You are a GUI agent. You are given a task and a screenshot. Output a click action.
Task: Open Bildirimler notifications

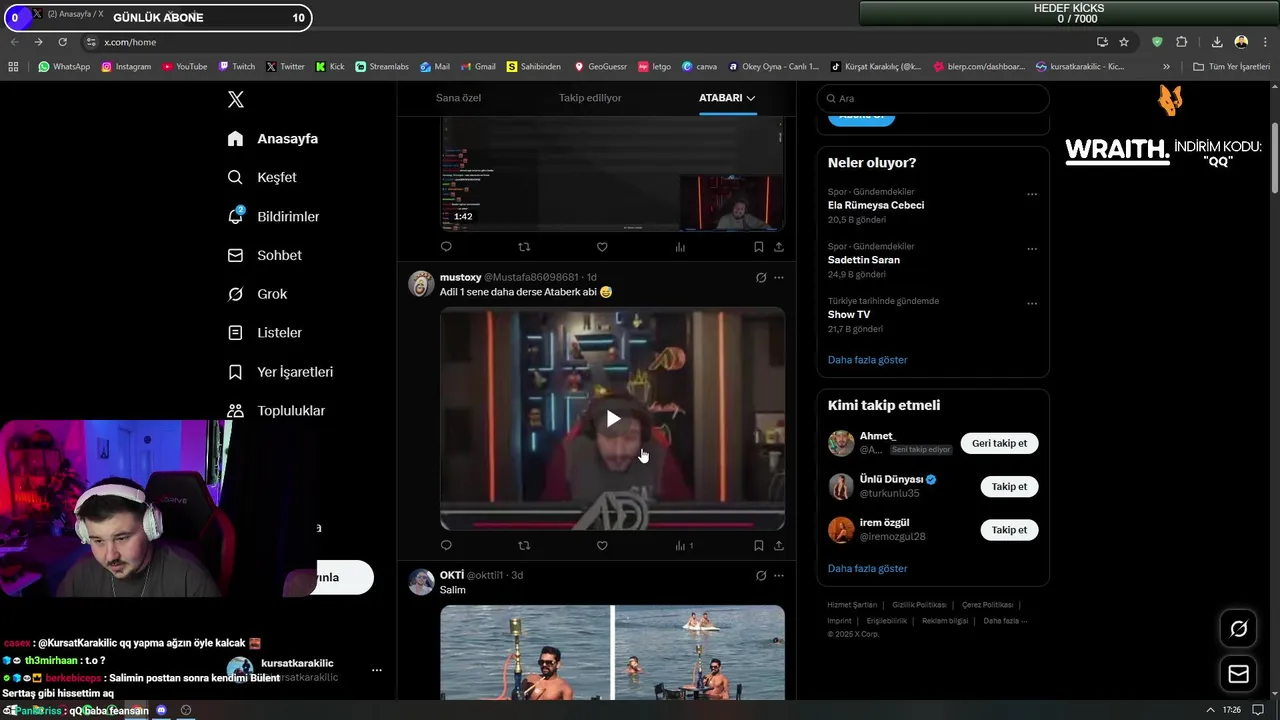coord(273,216)
